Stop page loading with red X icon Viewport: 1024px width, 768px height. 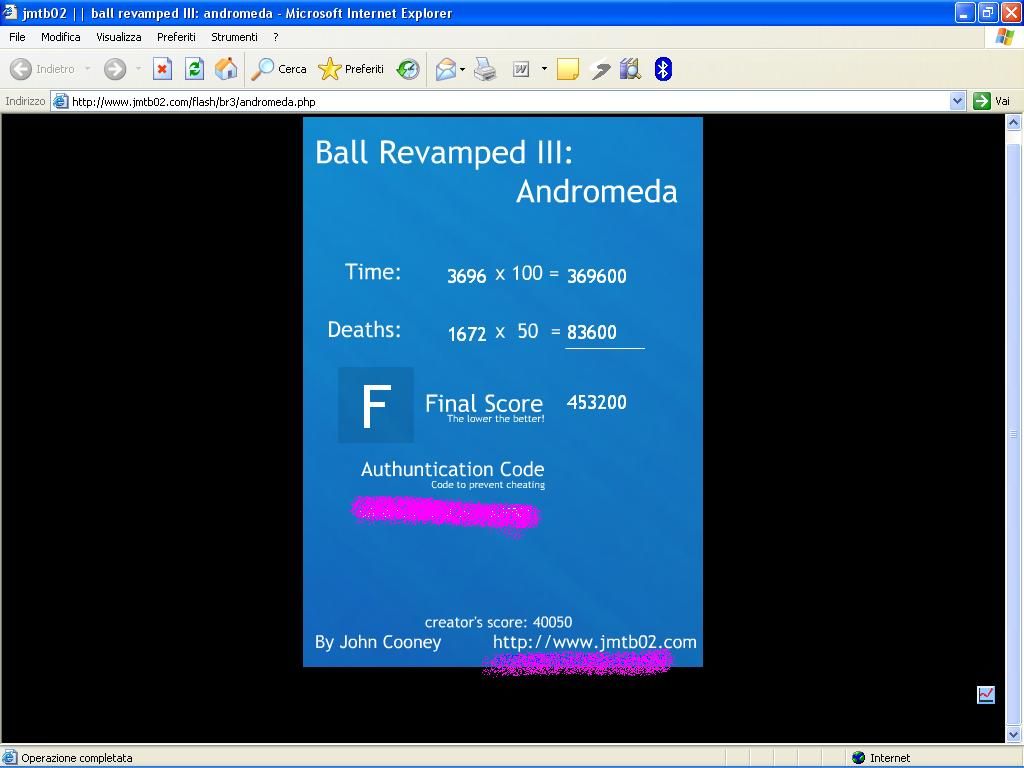tap(162, 69)
